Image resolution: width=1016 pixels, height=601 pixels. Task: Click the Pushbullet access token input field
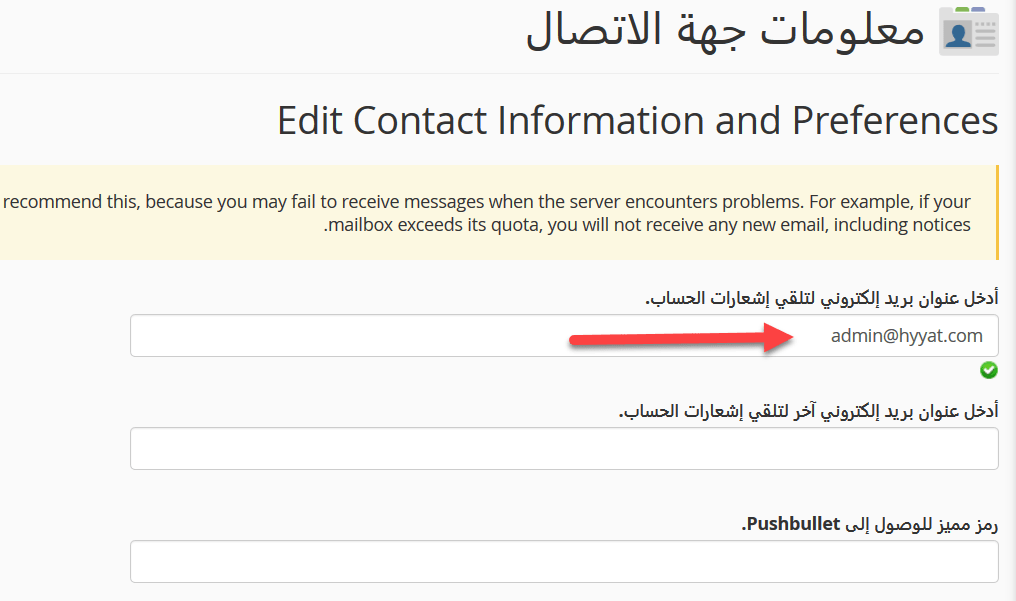tap(564, 561)
